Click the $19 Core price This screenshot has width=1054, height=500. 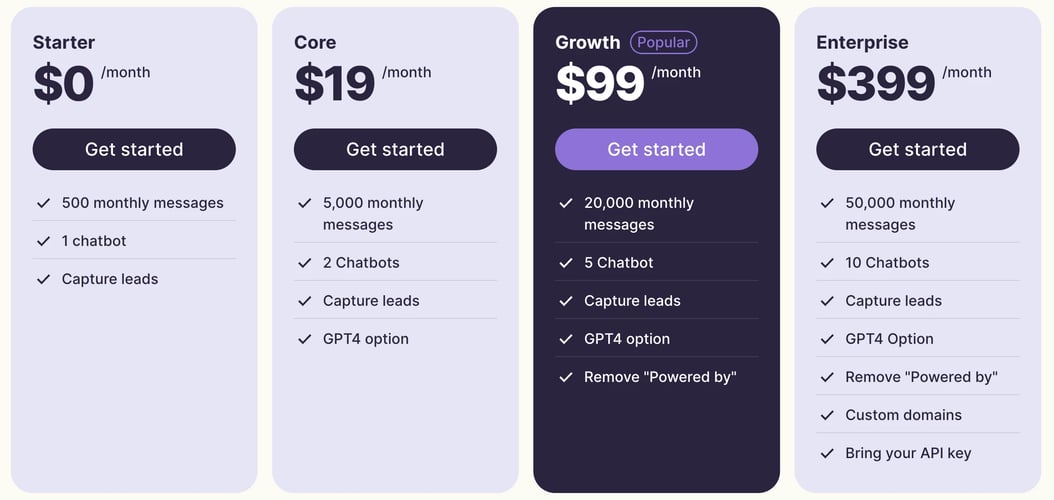pos(335,84)
